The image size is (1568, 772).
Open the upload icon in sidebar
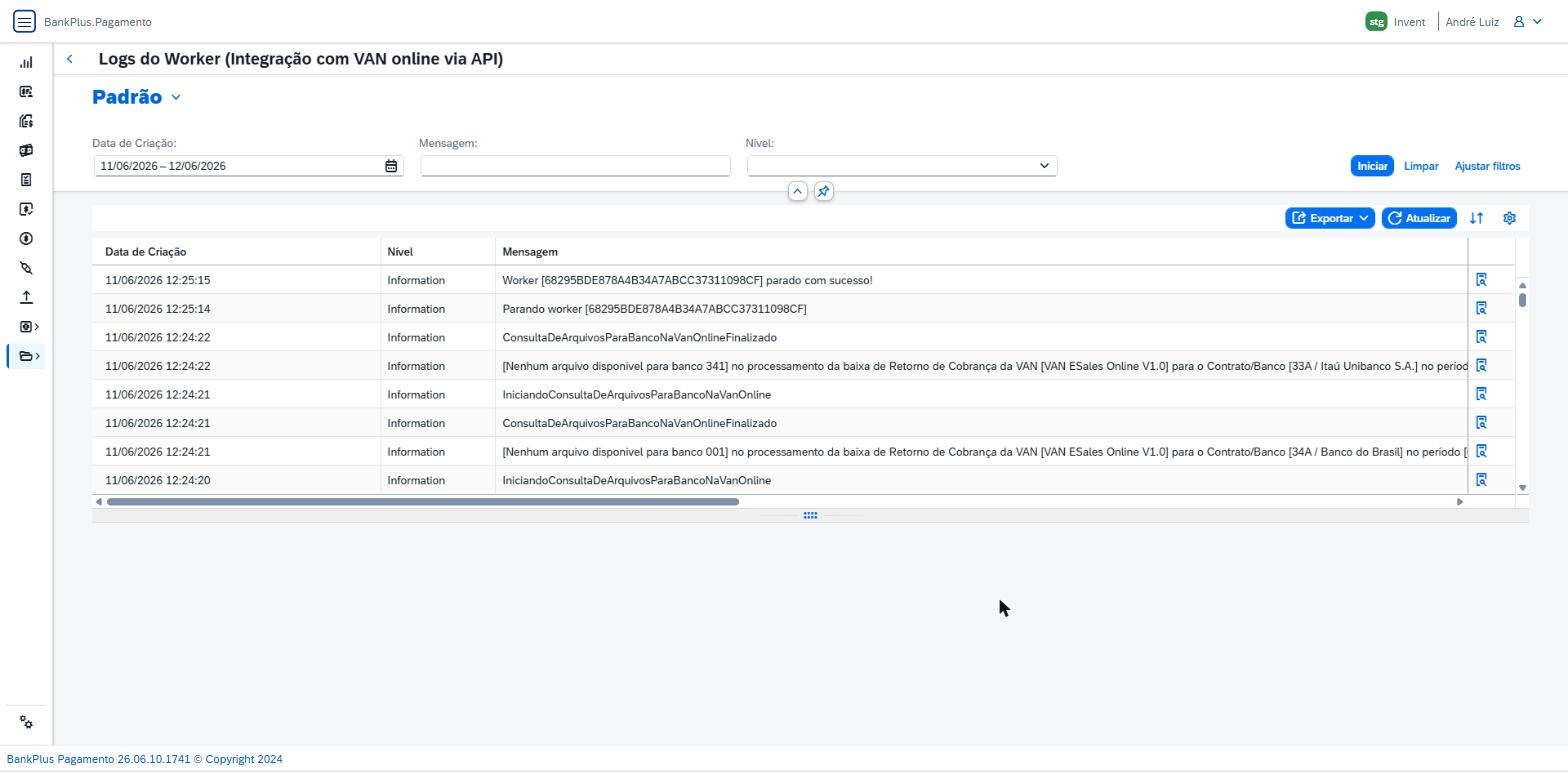coord(26,297)
